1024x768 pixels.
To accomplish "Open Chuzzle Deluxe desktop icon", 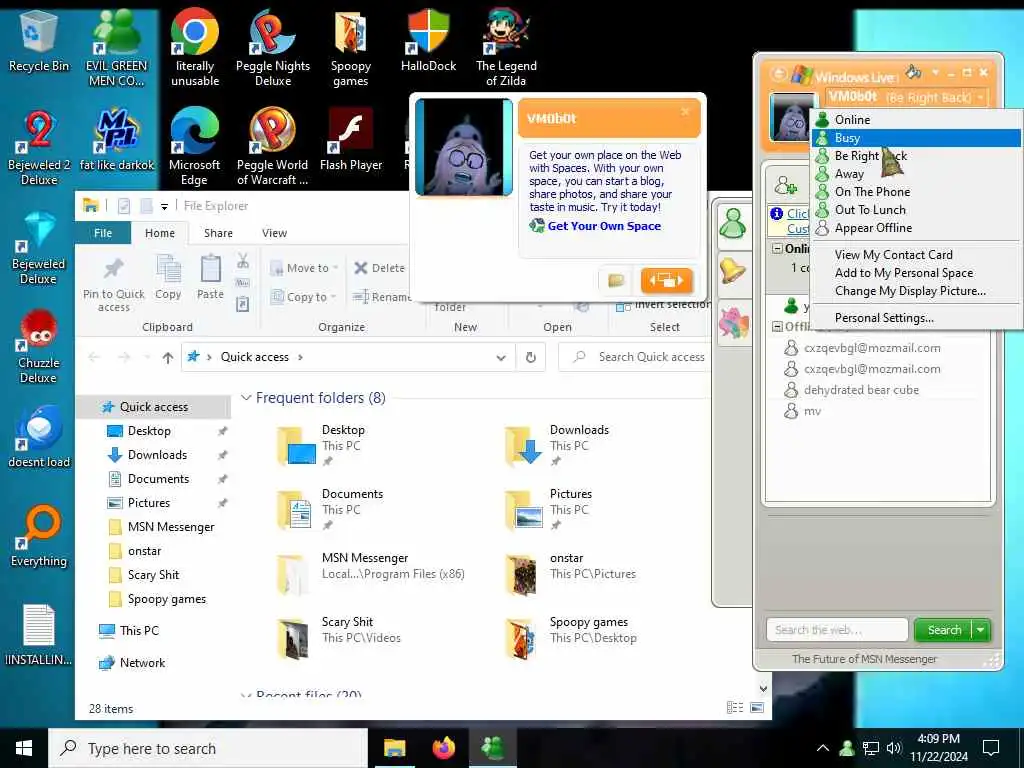I will 39,346.
